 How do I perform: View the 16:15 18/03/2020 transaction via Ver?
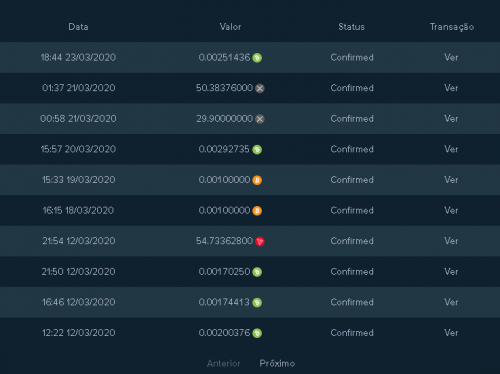coord(451,210)
